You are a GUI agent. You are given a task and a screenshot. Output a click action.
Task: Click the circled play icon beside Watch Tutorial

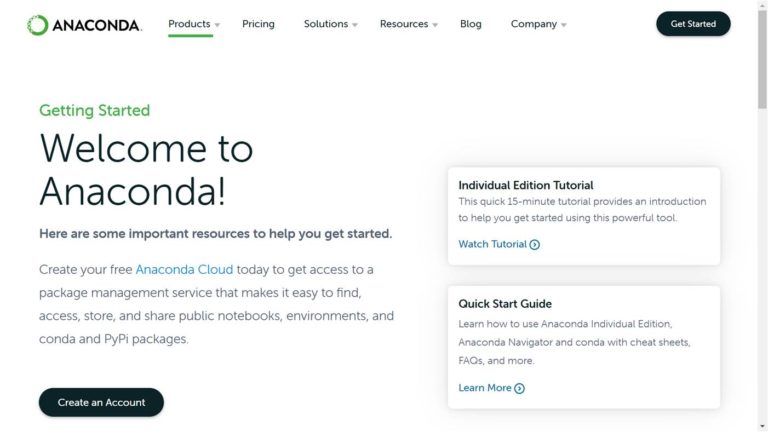535,245
